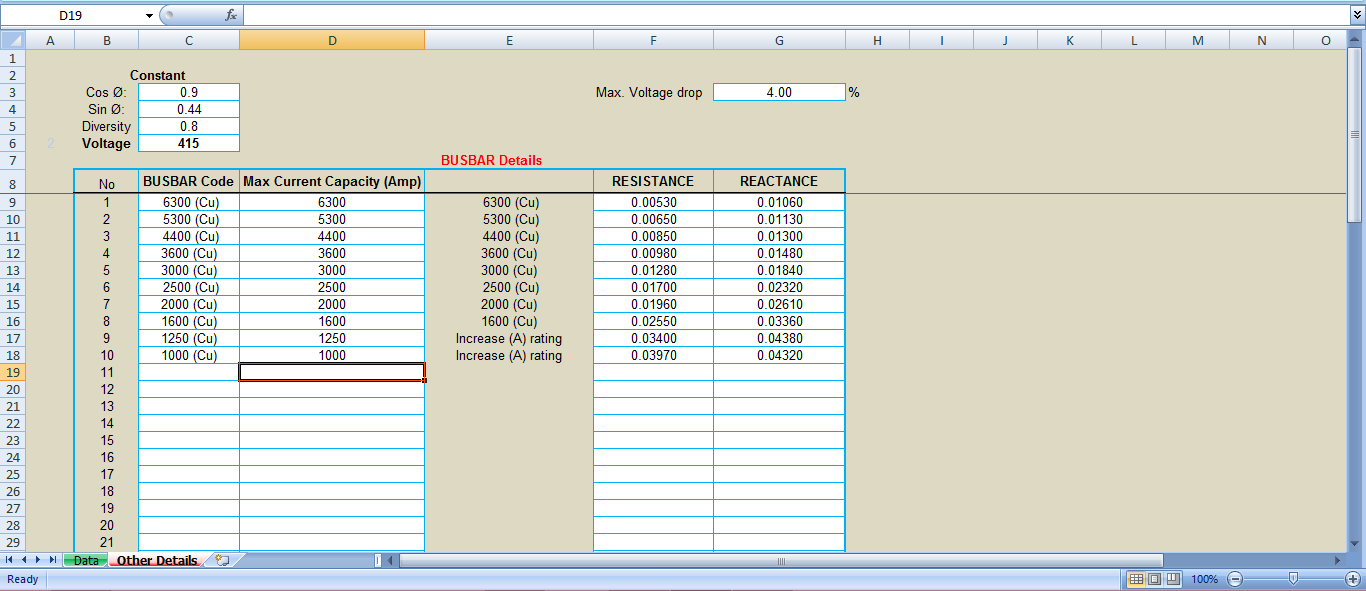Click horizontal scrollbar right arrow
The width and height of the screenshot is (1366, 591).
1338,560
